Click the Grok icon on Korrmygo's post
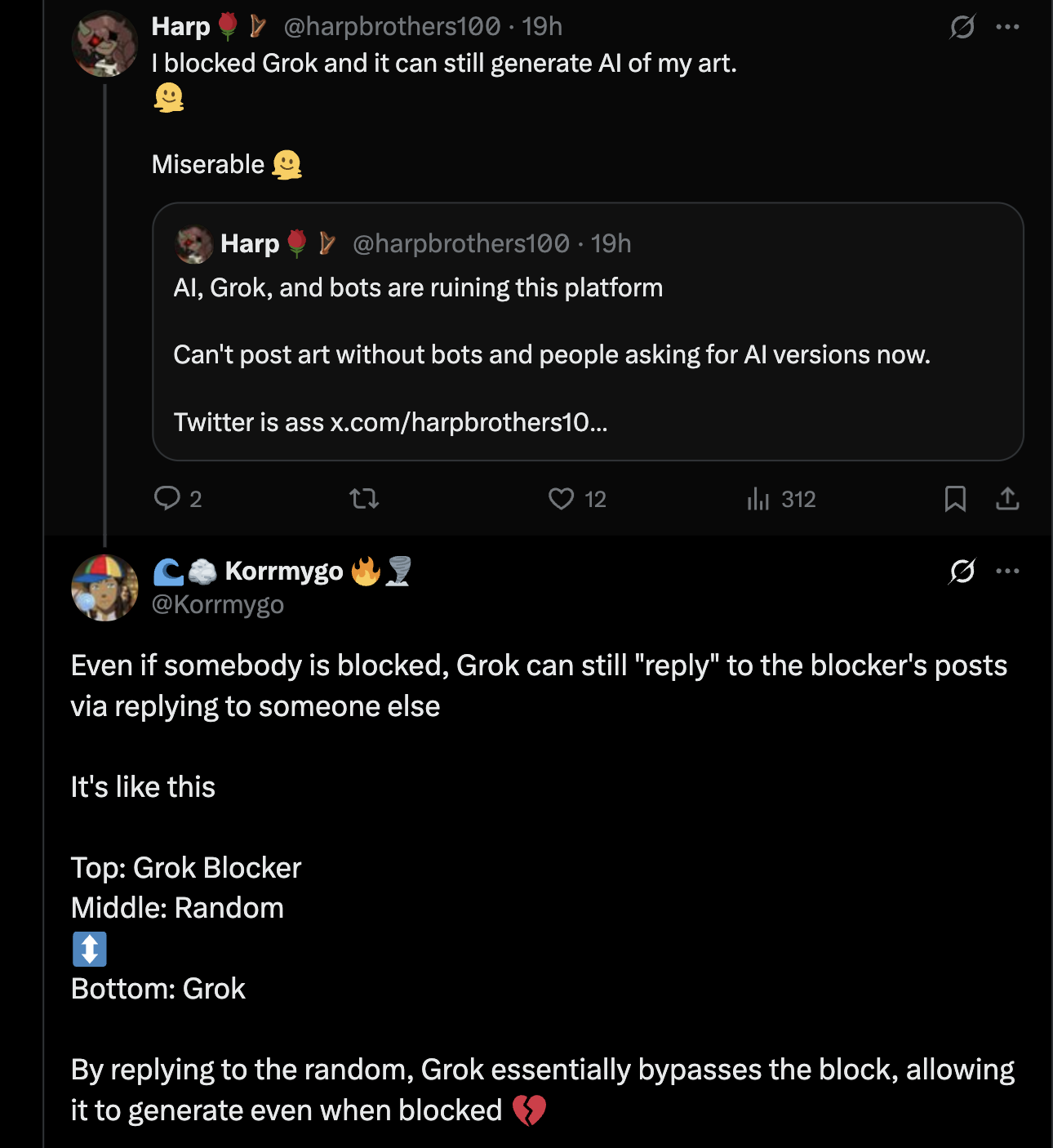The image size is (1053, 1148). 962,571
